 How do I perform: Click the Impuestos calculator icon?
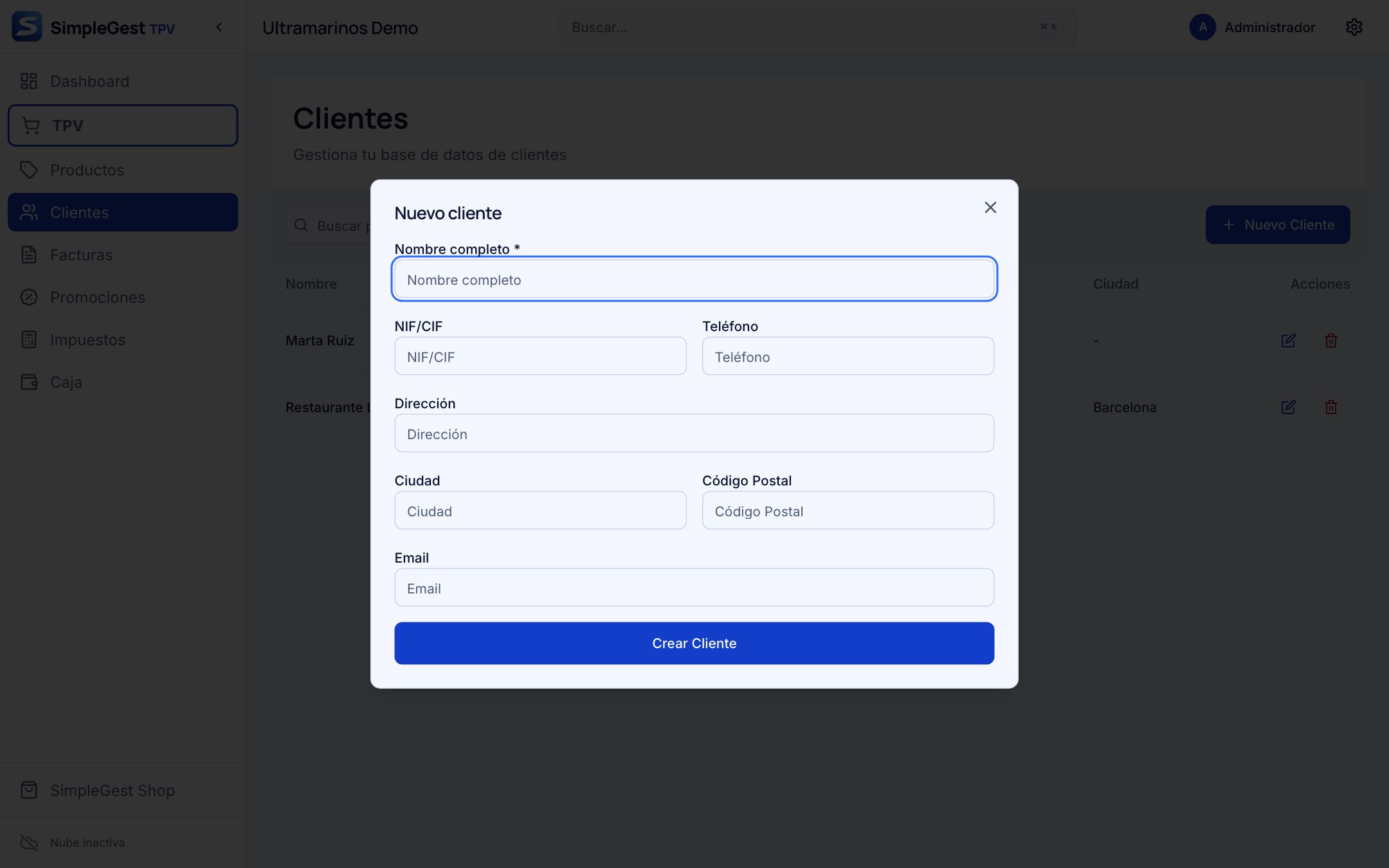29,339
